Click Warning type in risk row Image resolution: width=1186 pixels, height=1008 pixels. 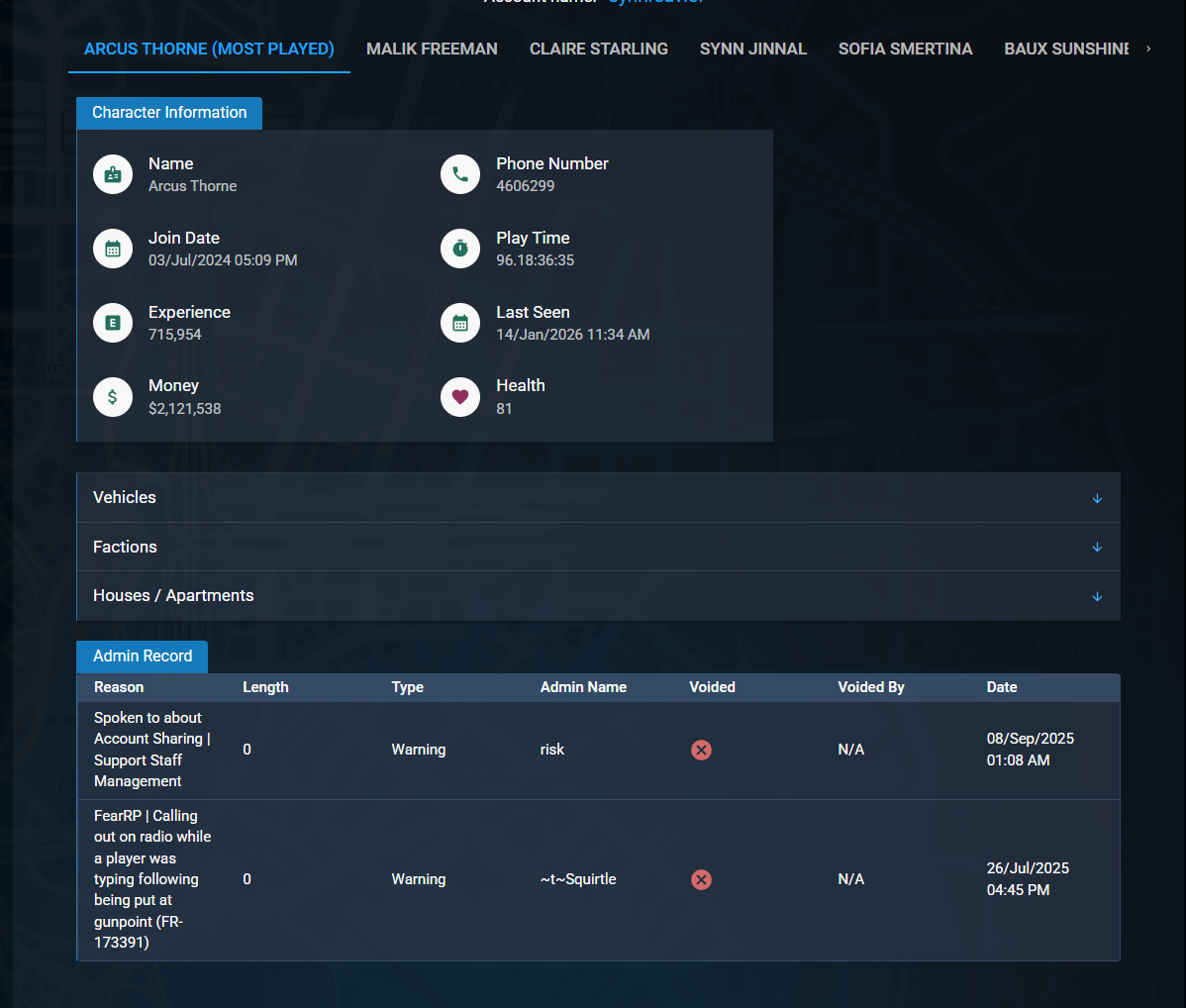pos(419,750)
